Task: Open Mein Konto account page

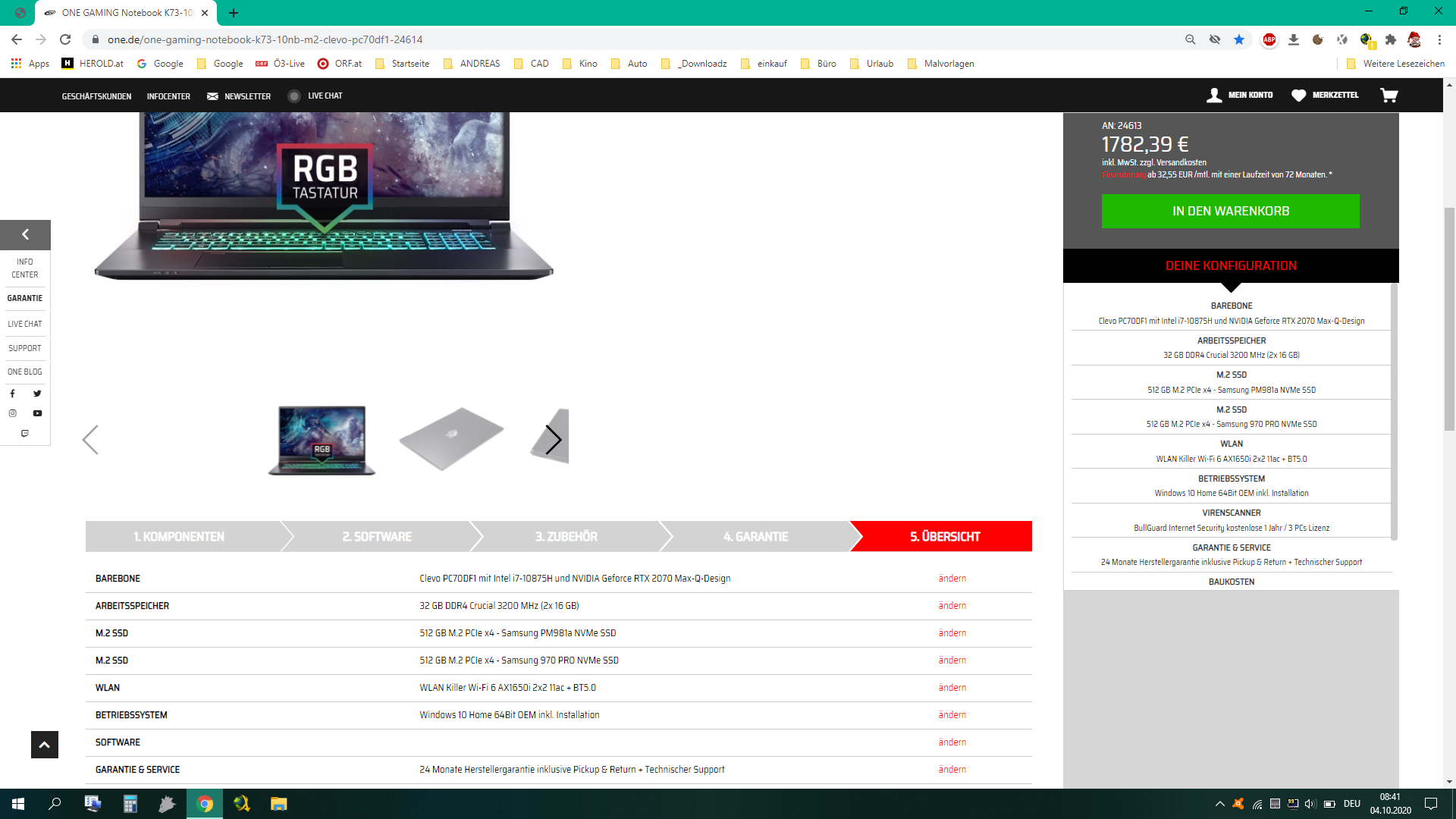Action: (1240, 96)
